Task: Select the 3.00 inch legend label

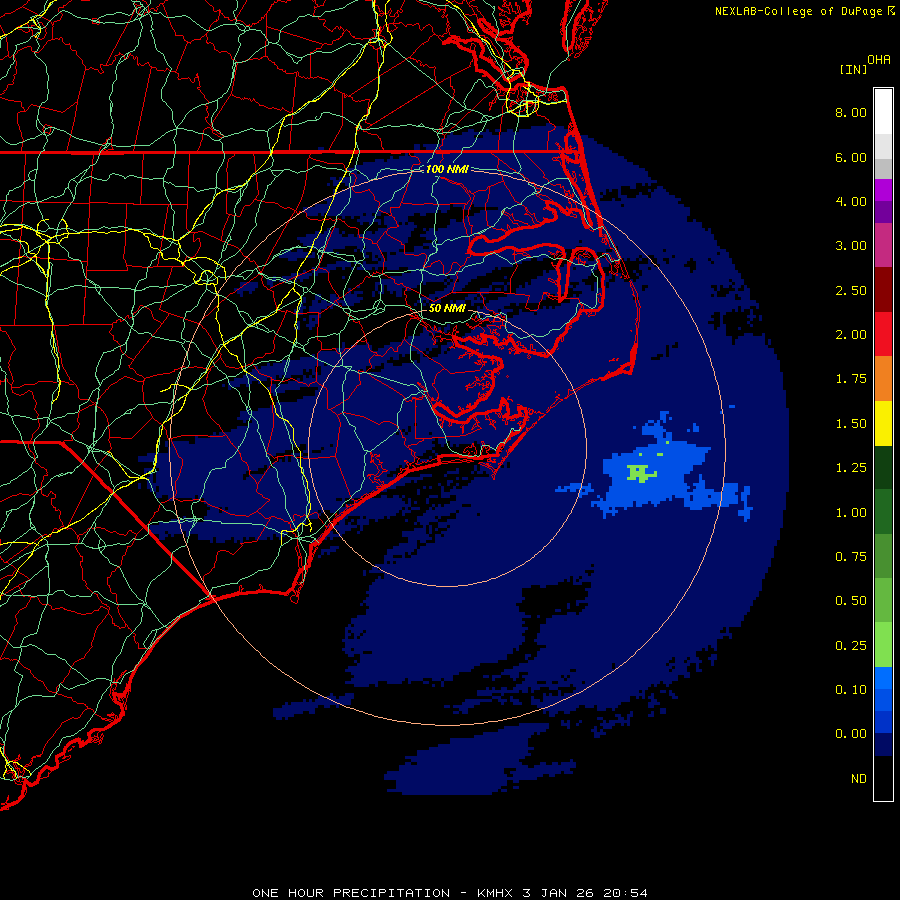Action: (x=851, y=246)
